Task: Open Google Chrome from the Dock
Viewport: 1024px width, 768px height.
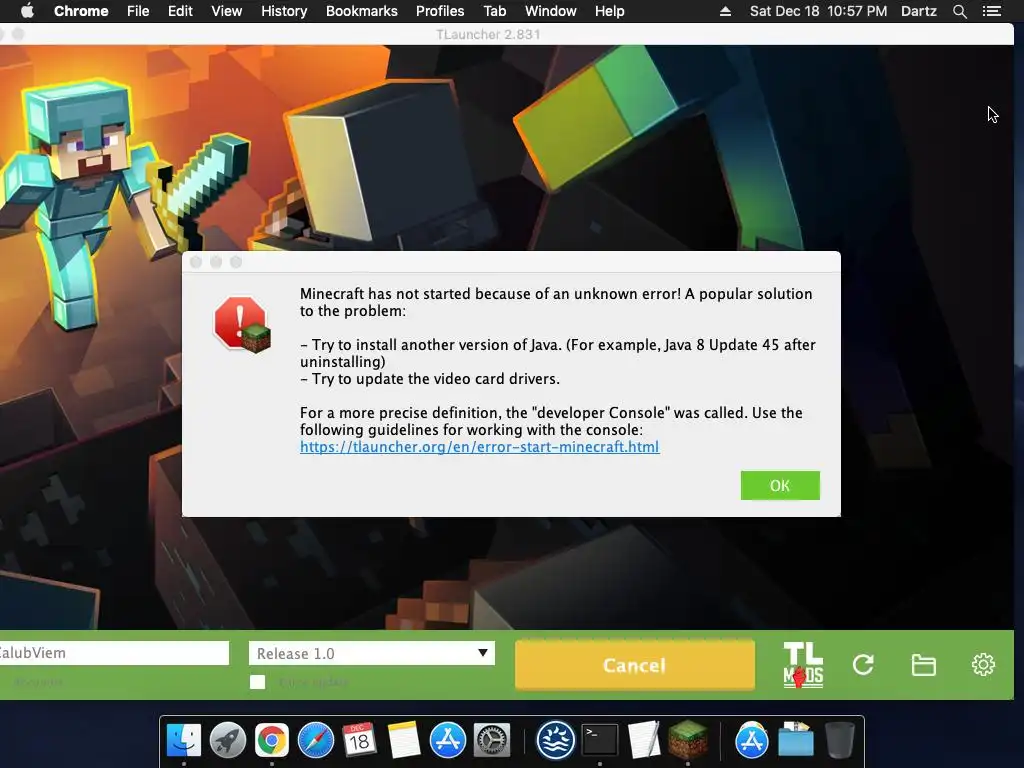Action: tap(272, 741)
